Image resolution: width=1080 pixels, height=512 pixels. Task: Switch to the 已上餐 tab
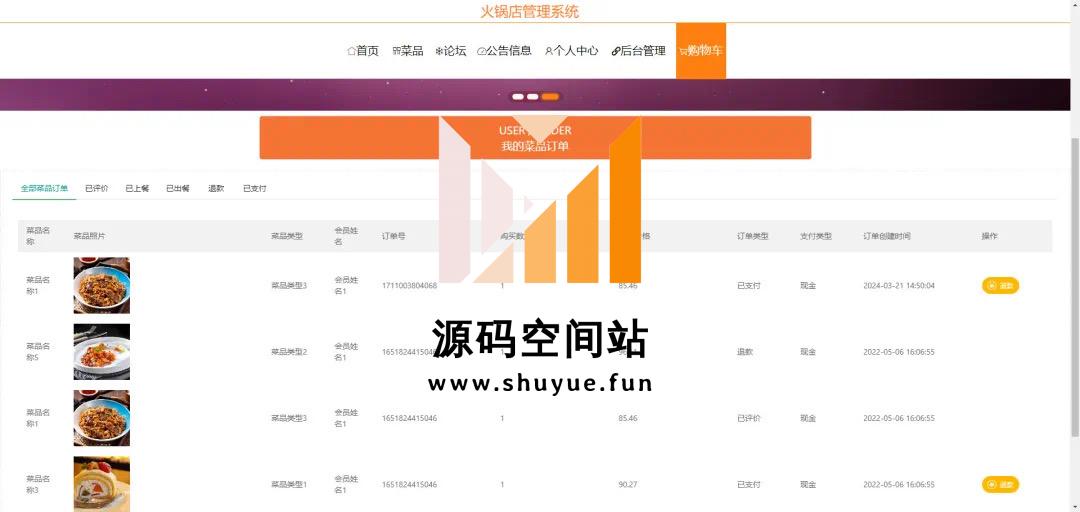tap(137, 188)
